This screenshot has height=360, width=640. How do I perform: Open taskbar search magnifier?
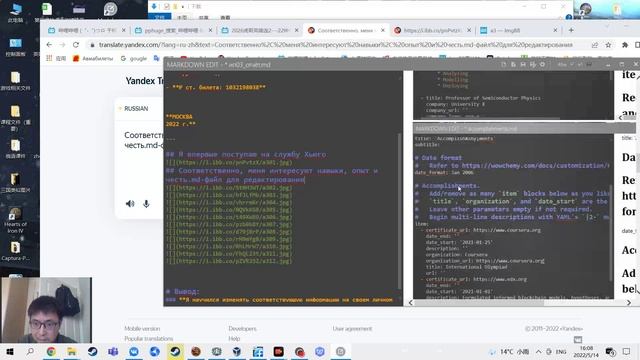[x=30, y=351]
